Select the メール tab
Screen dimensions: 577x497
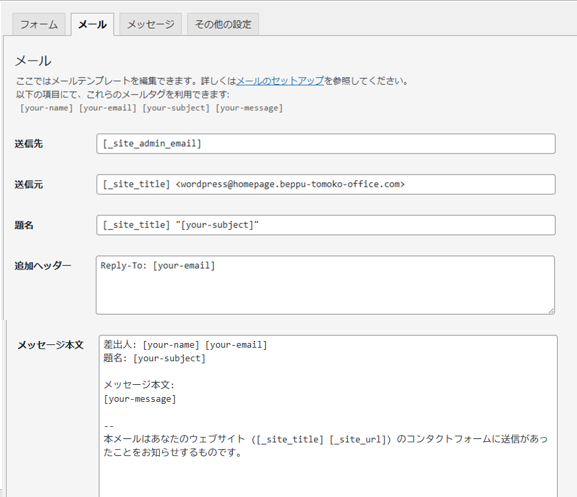92,24
